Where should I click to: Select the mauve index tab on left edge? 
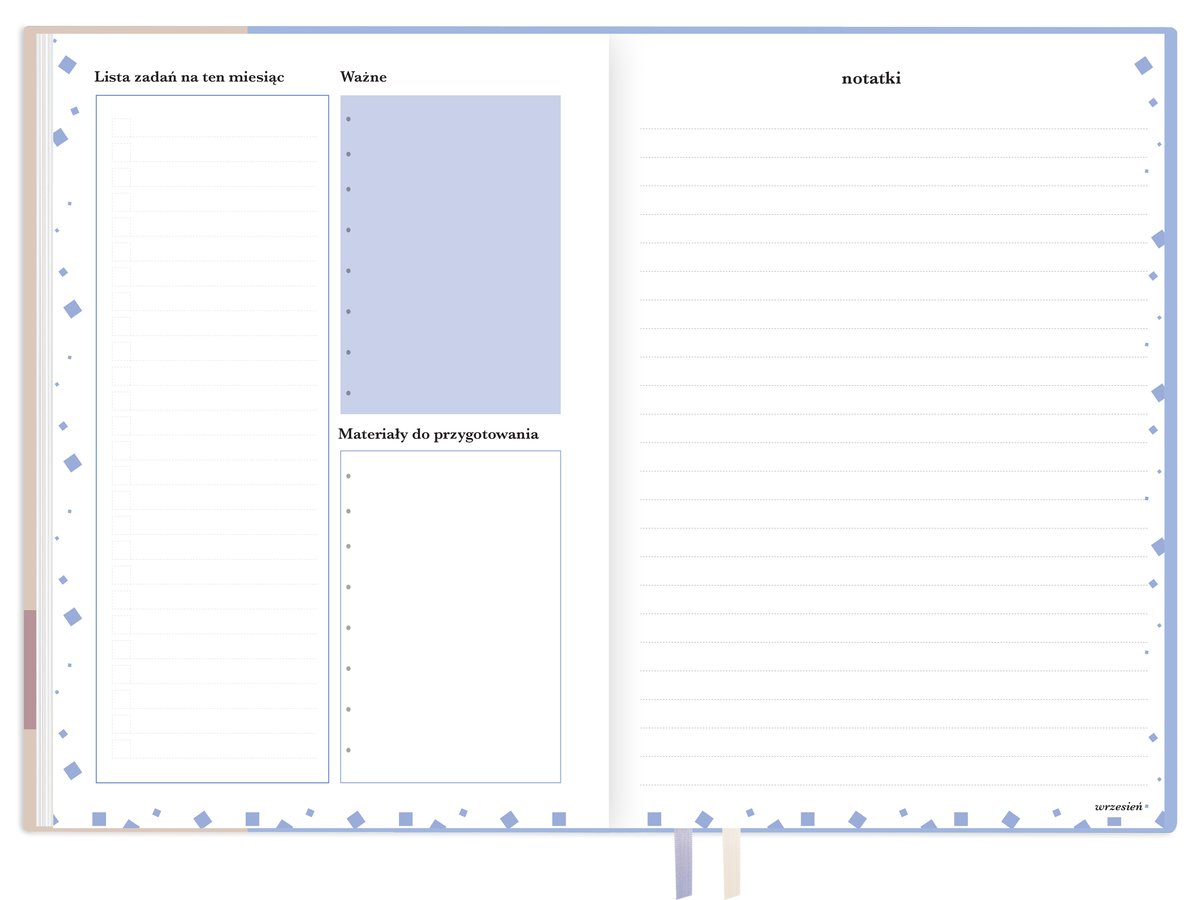coord(30,669)
